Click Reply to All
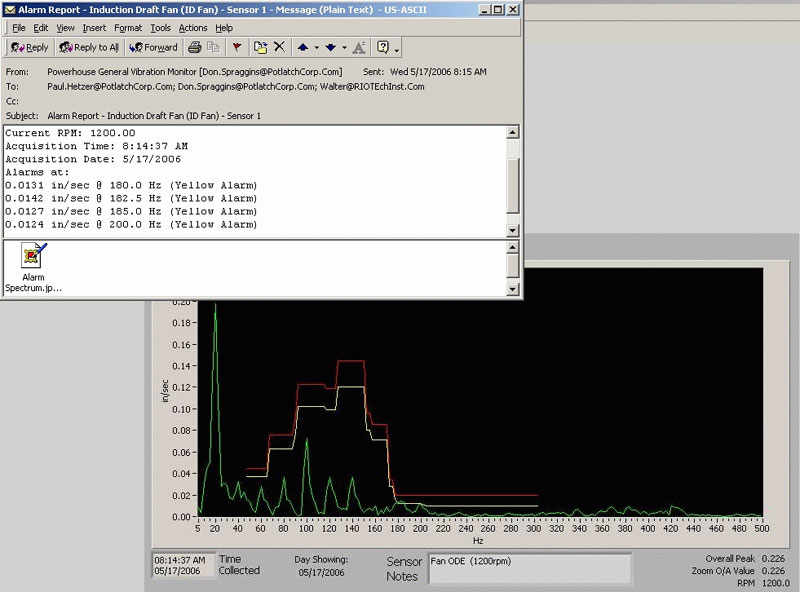This screenshot has width=800, height=592. [x=89, y=47]
